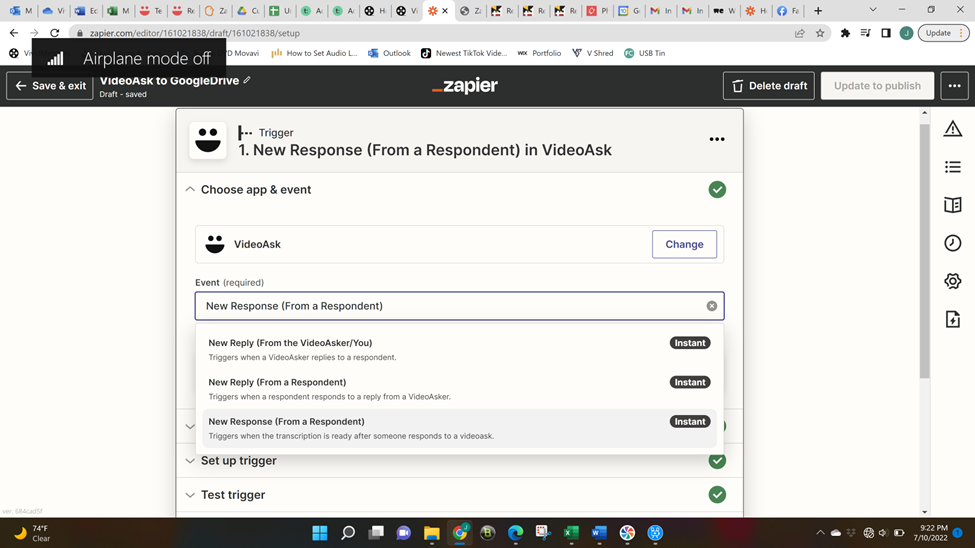Select New Response (From a Respondent) option
The width and height of the screenshot is (975, 548).
(x=459, y=429)
